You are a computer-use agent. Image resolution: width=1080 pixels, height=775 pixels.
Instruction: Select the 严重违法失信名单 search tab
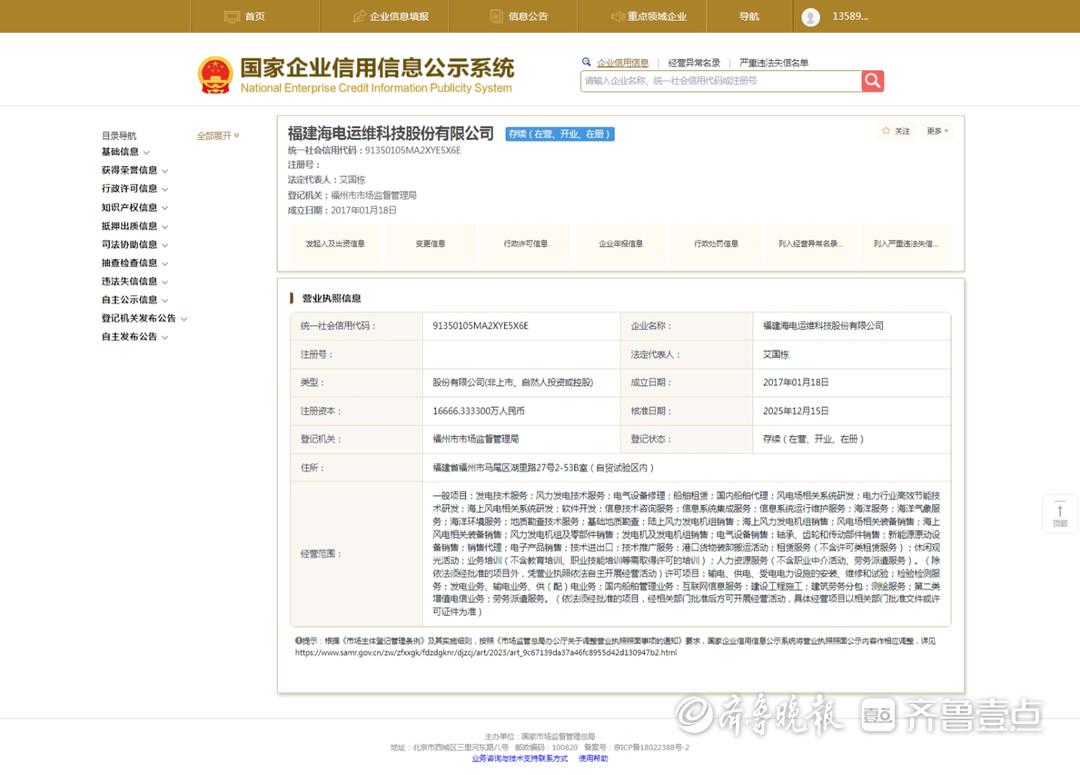coord(774,63)
